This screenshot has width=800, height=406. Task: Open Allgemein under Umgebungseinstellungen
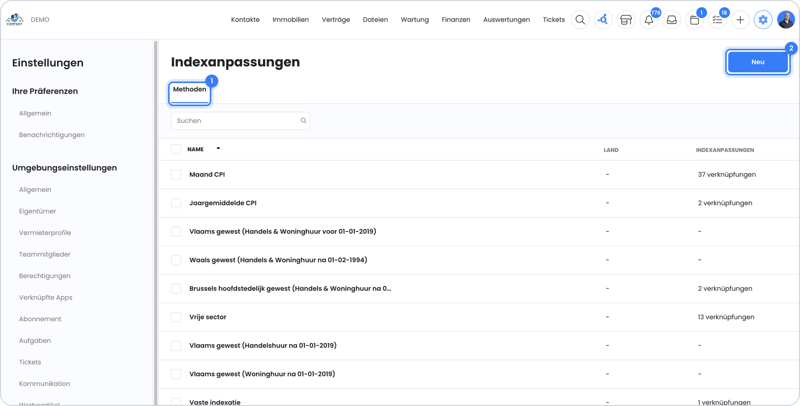pos(35,190)
